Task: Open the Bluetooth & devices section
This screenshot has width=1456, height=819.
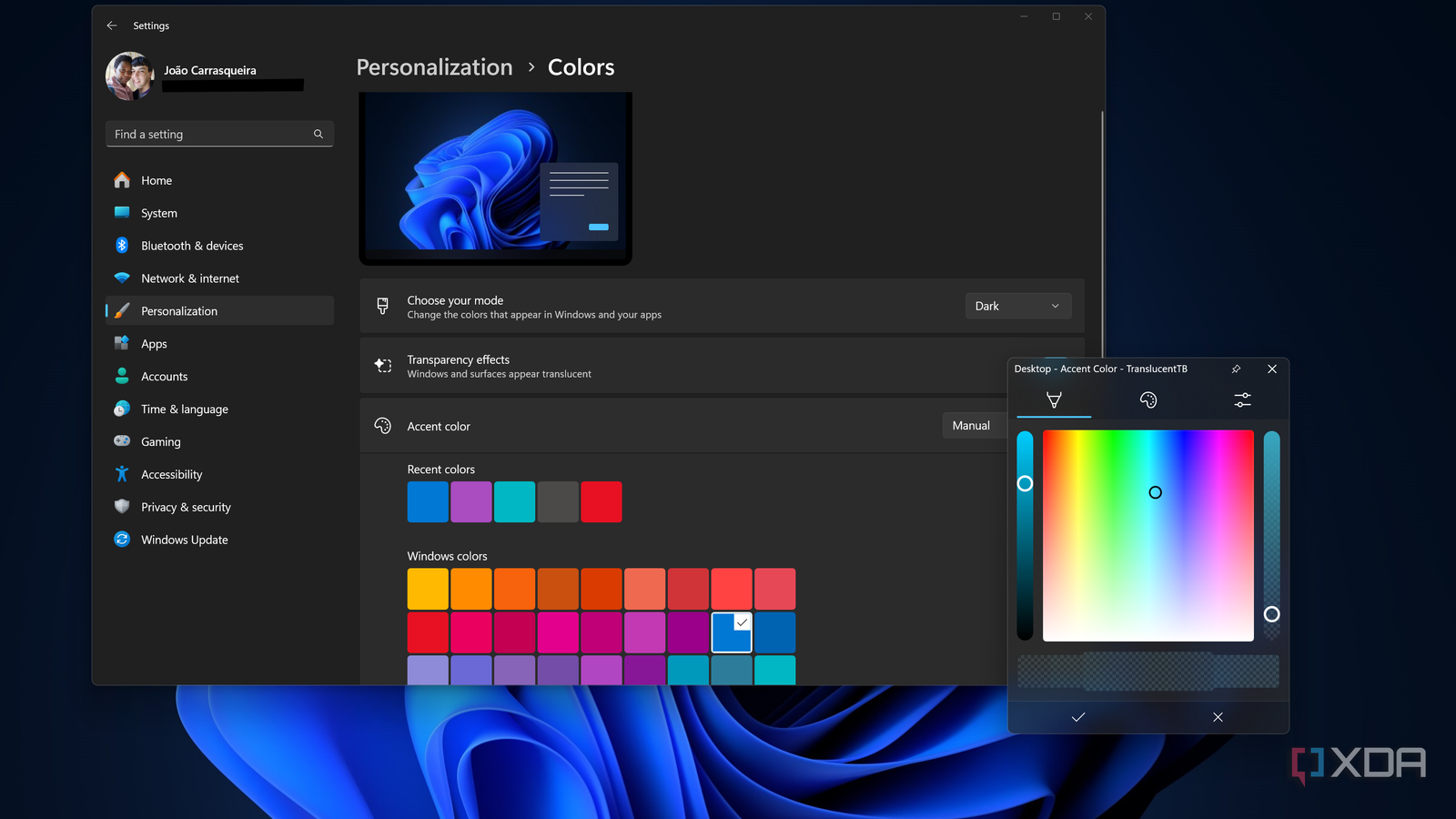Action: coord(192,246)
